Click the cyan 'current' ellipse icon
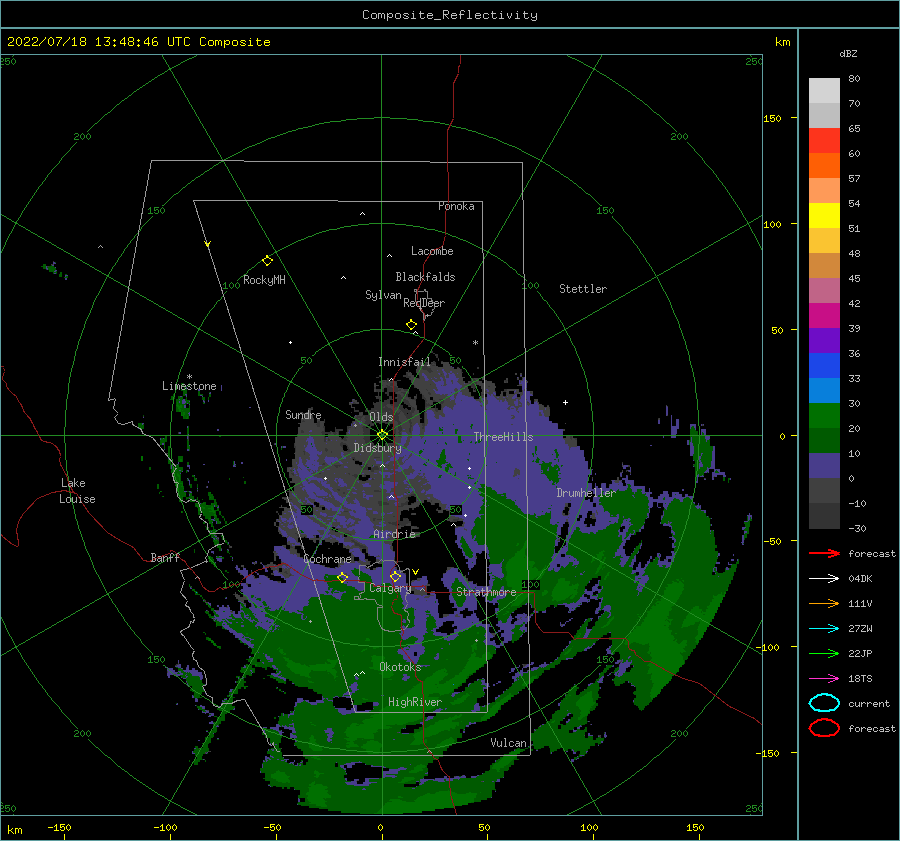This screenshot has height=841, width=900. pos(824,703)
